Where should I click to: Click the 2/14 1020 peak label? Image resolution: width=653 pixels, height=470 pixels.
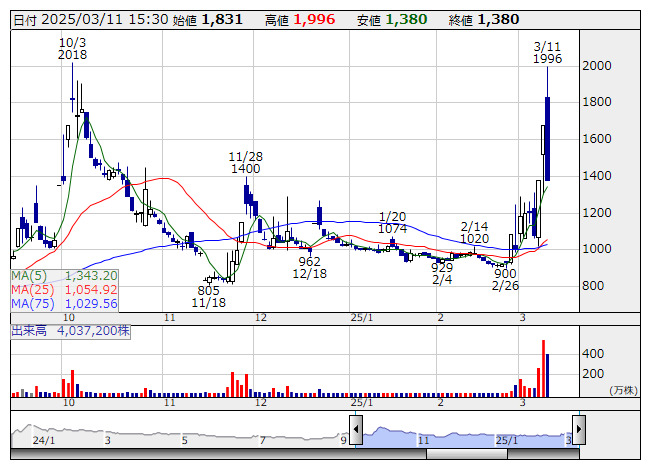[x=475, y=233]
